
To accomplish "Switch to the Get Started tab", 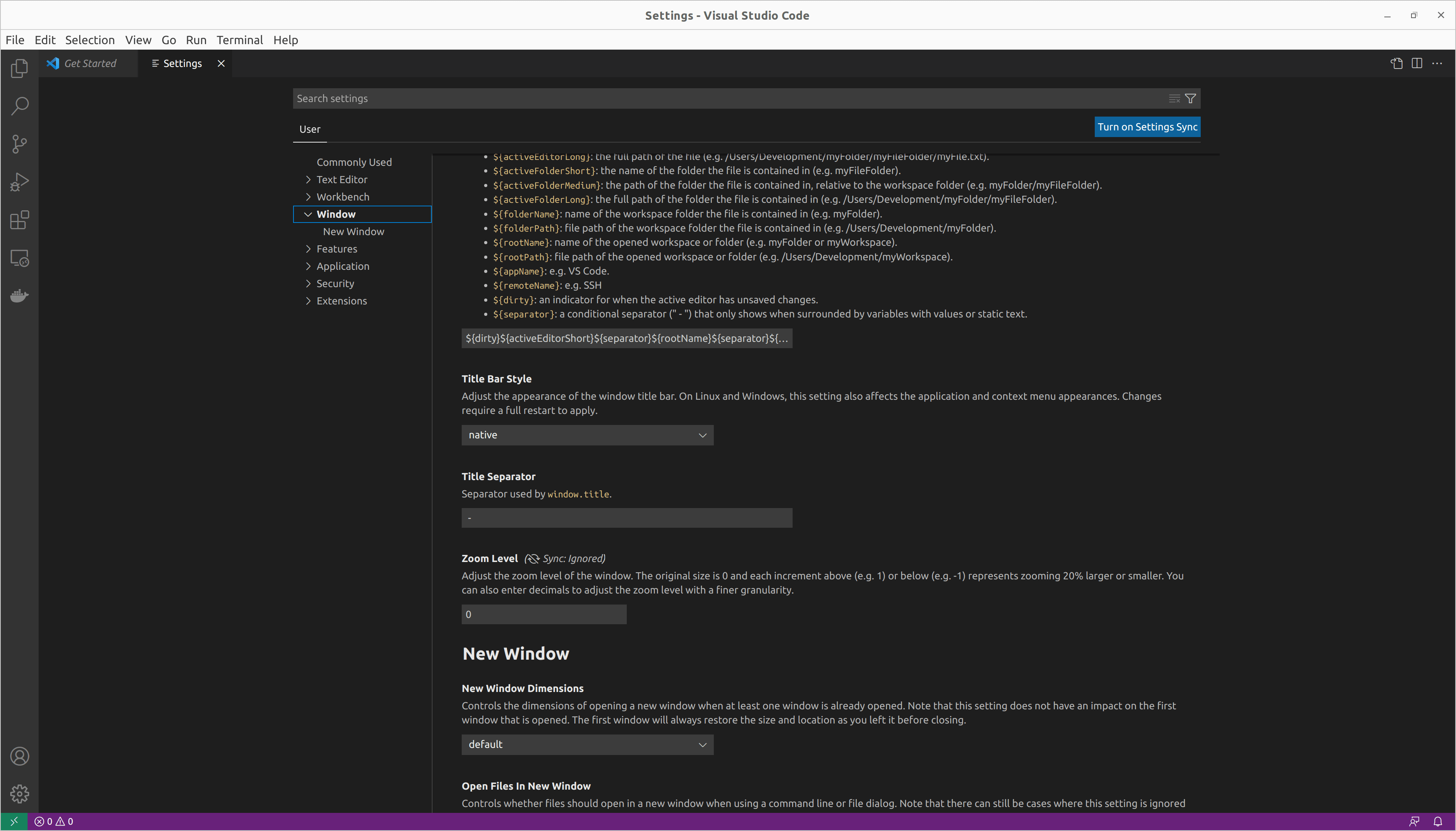I will tap(89, 63).
